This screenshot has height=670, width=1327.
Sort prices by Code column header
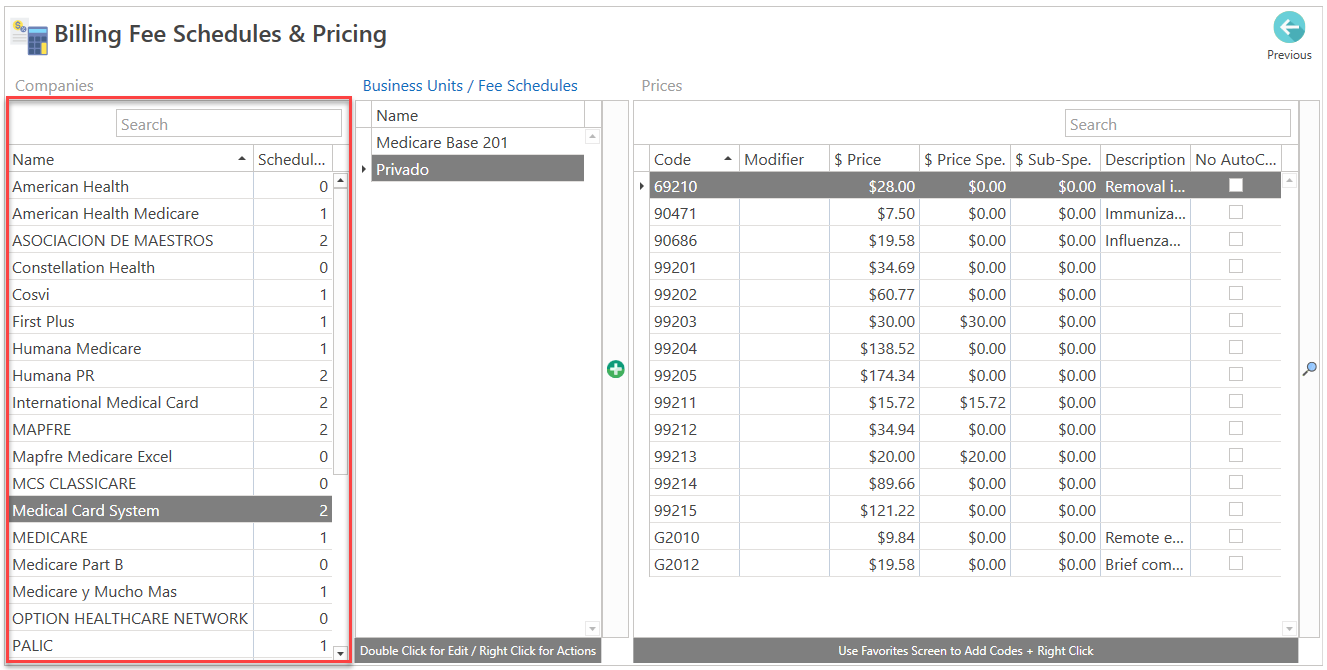tap(694, 159)
